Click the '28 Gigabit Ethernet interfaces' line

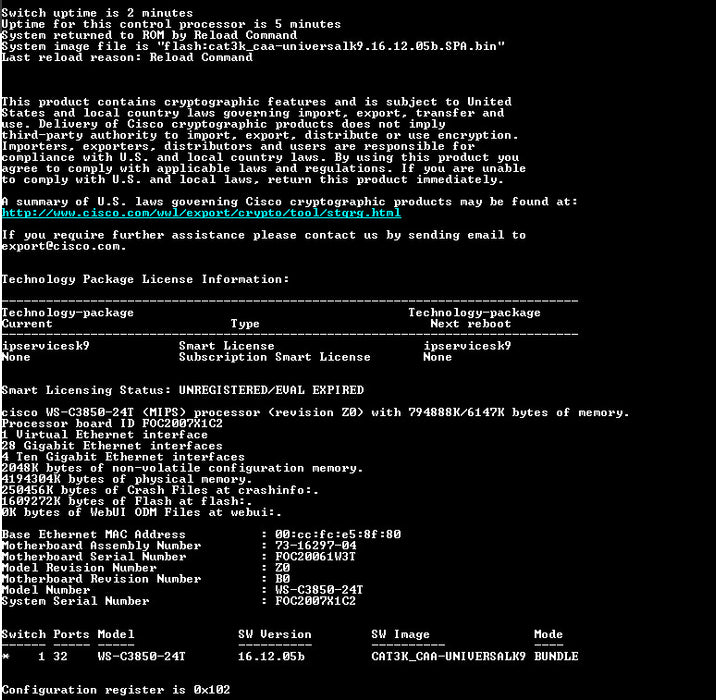(x=112, y=446)
